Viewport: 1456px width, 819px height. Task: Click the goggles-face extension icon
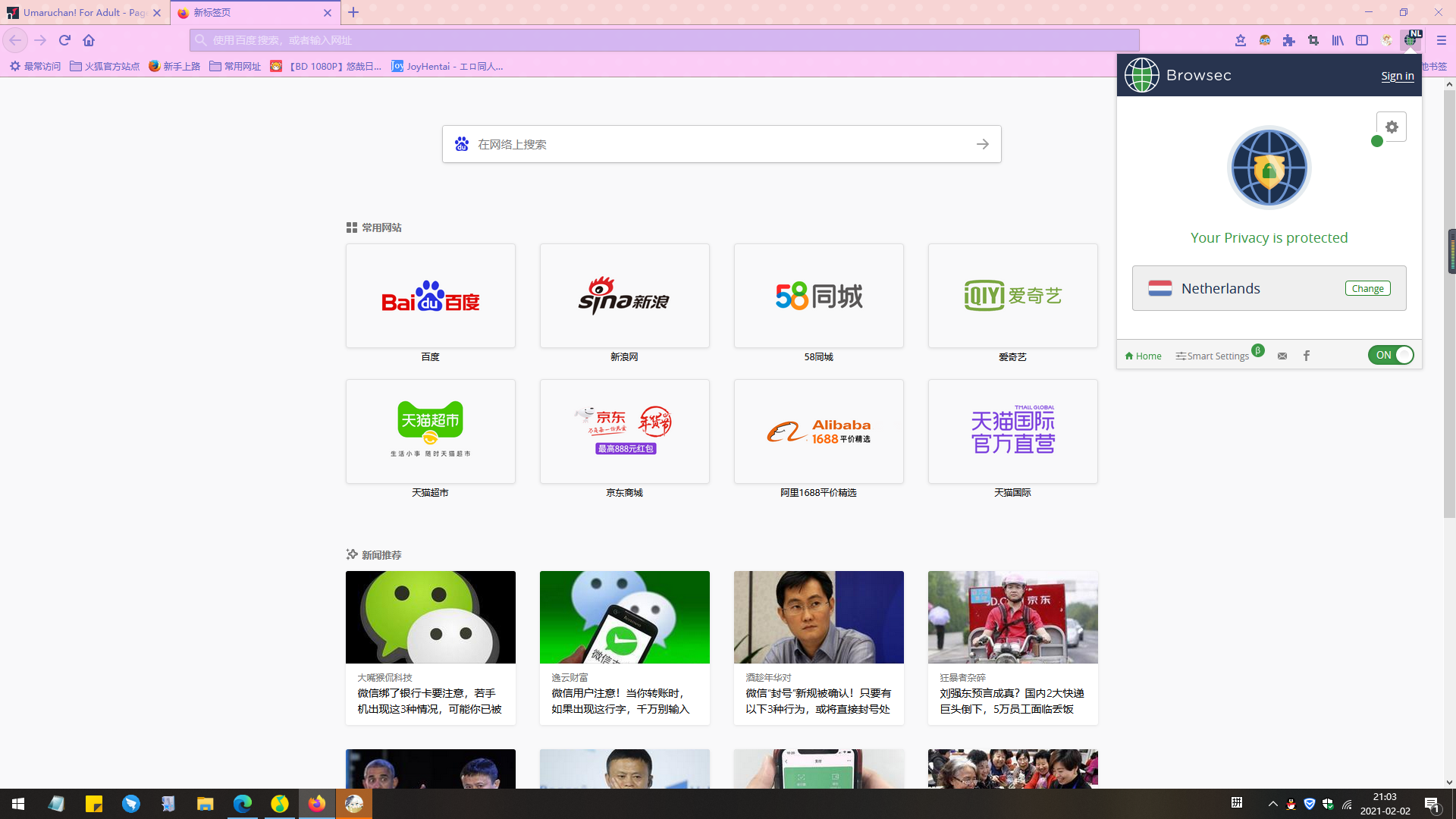coord(1265,40)
